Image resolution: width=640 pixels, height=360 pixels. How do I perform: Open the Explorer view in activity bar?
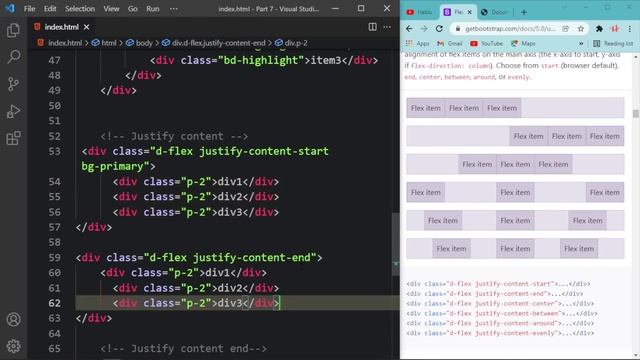click(x=13, y=30)
